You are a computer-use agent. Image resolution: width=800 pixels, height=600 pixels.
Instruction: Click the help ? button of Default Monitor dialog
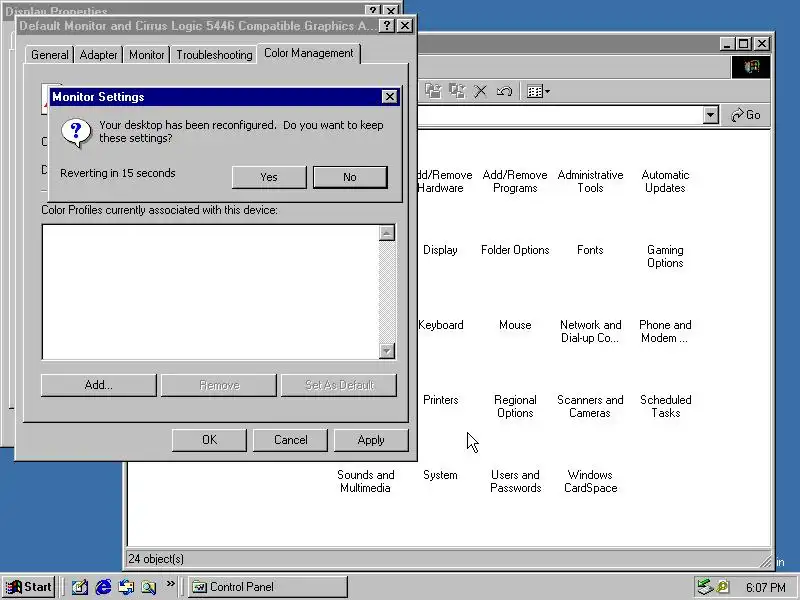coord(387,26)
